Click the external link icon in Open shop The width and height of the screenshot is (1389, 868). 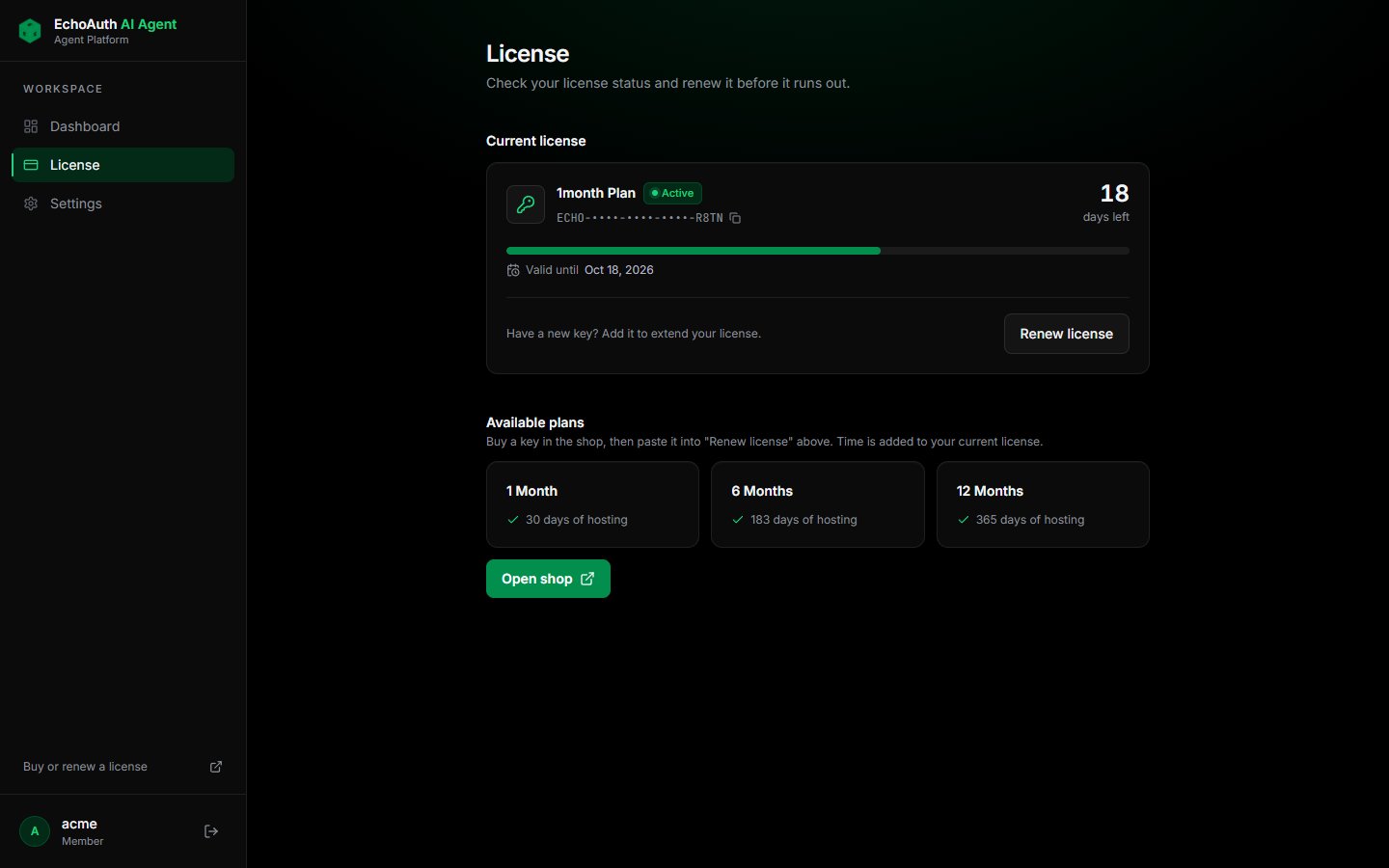click(587, 579)
